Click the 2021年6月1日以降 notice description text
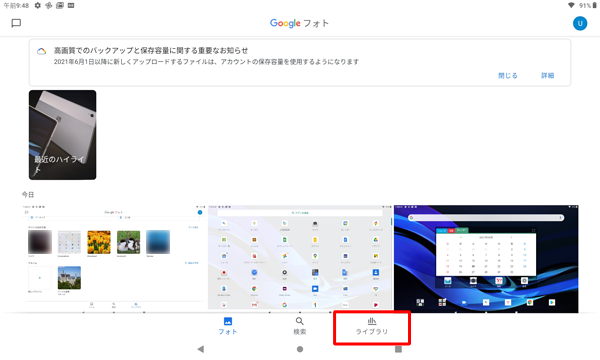 click(206, 62)
